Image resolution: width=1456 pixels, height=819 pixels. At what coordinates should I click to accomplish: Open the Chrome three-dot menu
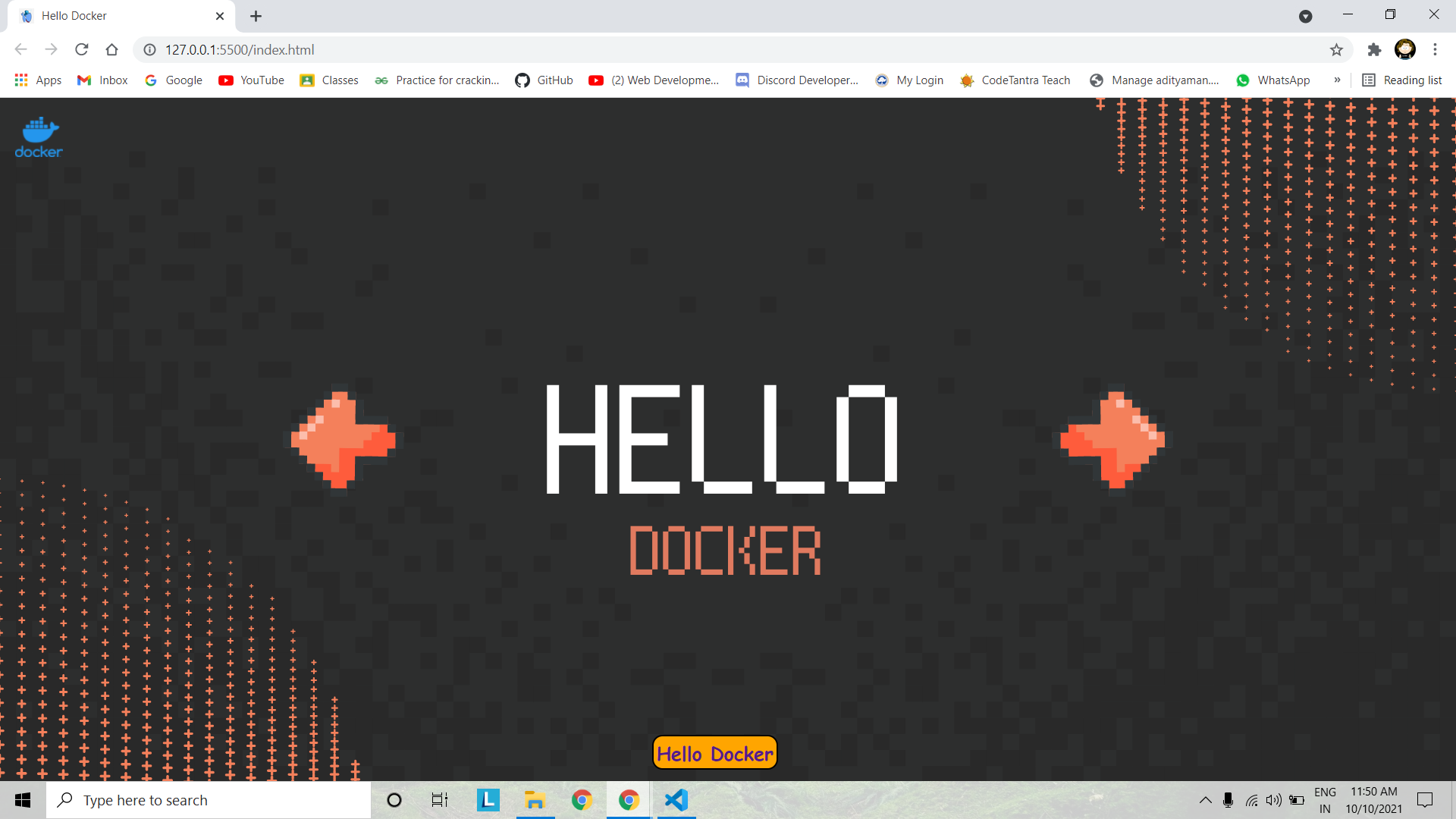tap(1435, 50)
